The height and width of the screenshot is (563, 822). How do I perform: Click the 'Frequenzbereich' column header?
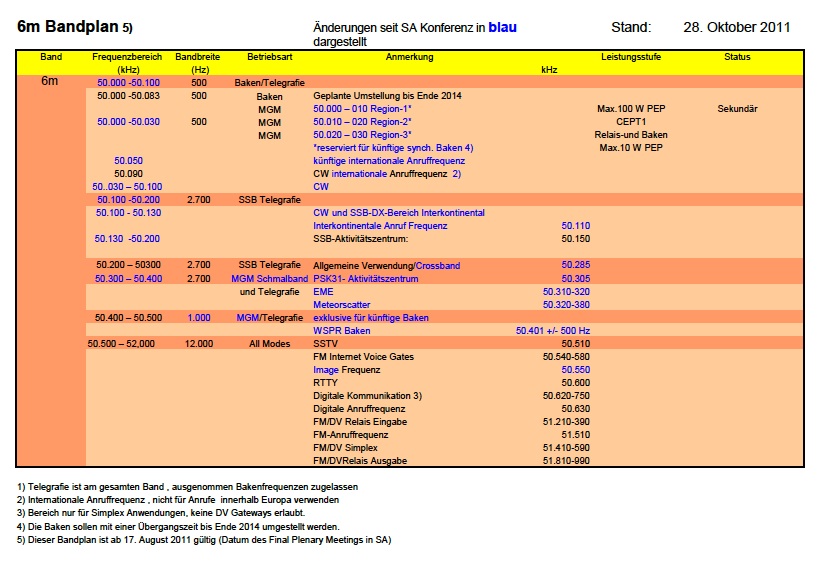127,57
